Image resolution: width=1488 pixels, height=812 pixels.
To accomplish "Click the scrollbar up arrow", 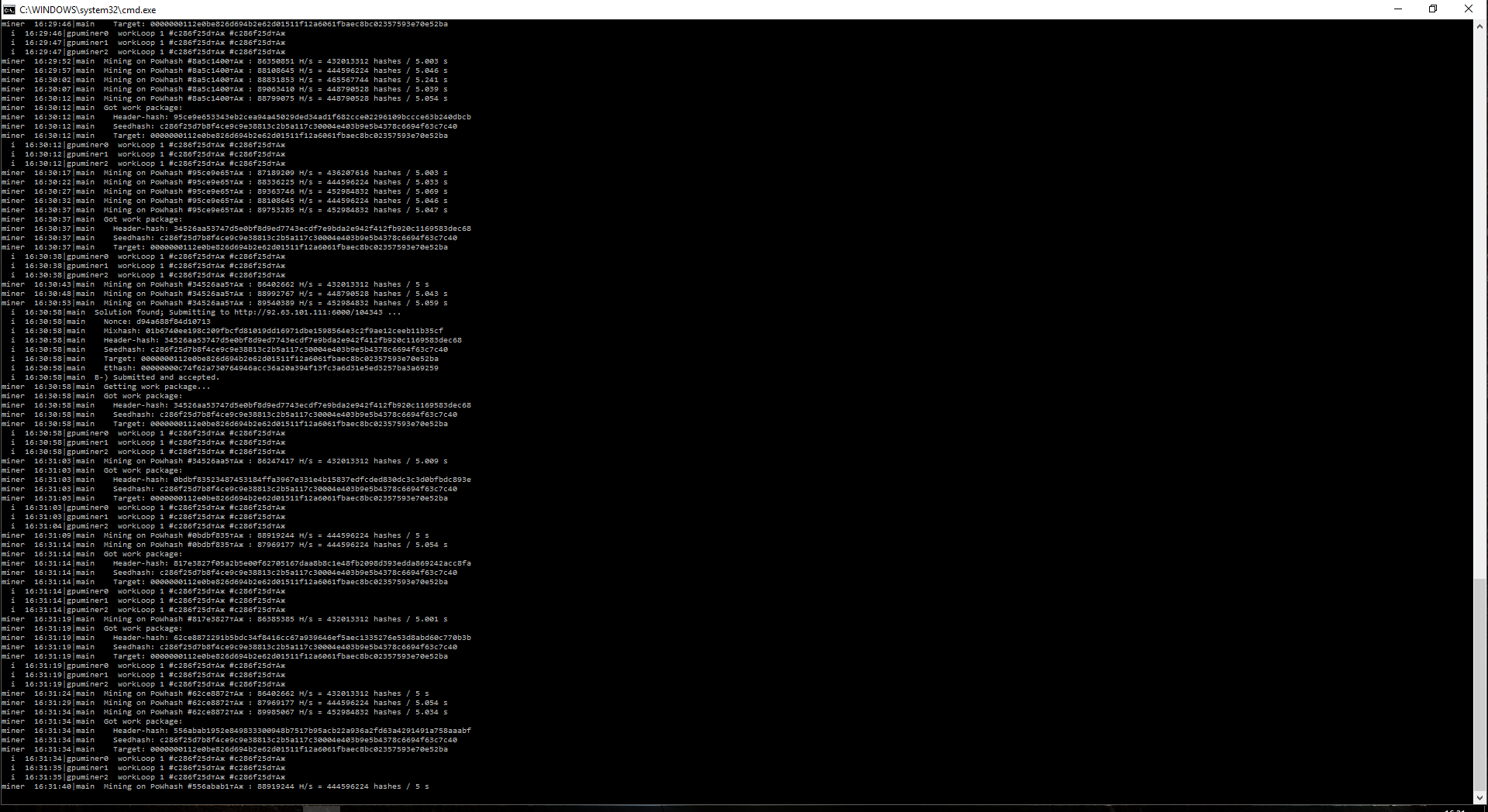I will pyautogui.click(x=1479, y=26).
